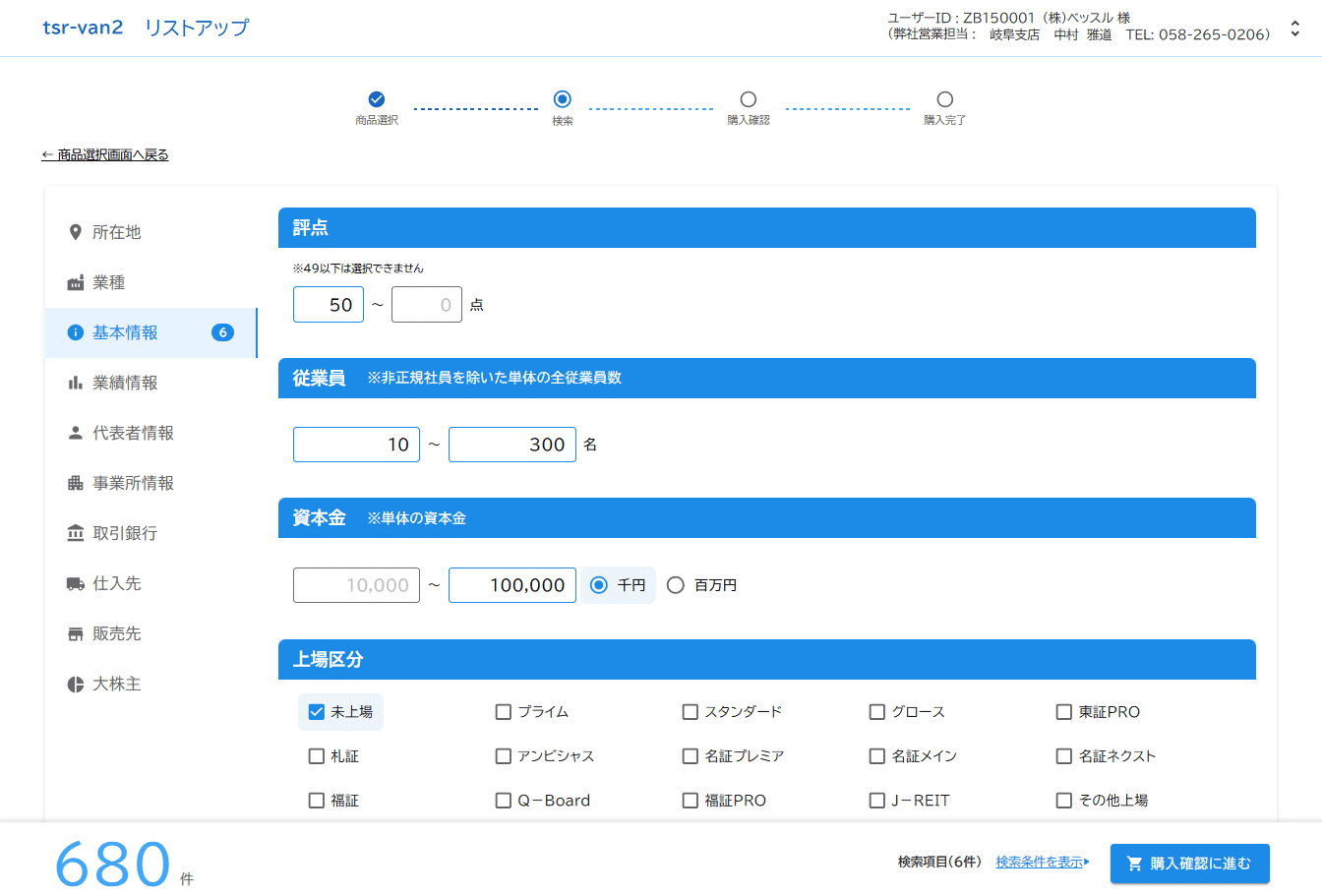Click the 業種 factory icon
1322x896 pixels.
75,282
